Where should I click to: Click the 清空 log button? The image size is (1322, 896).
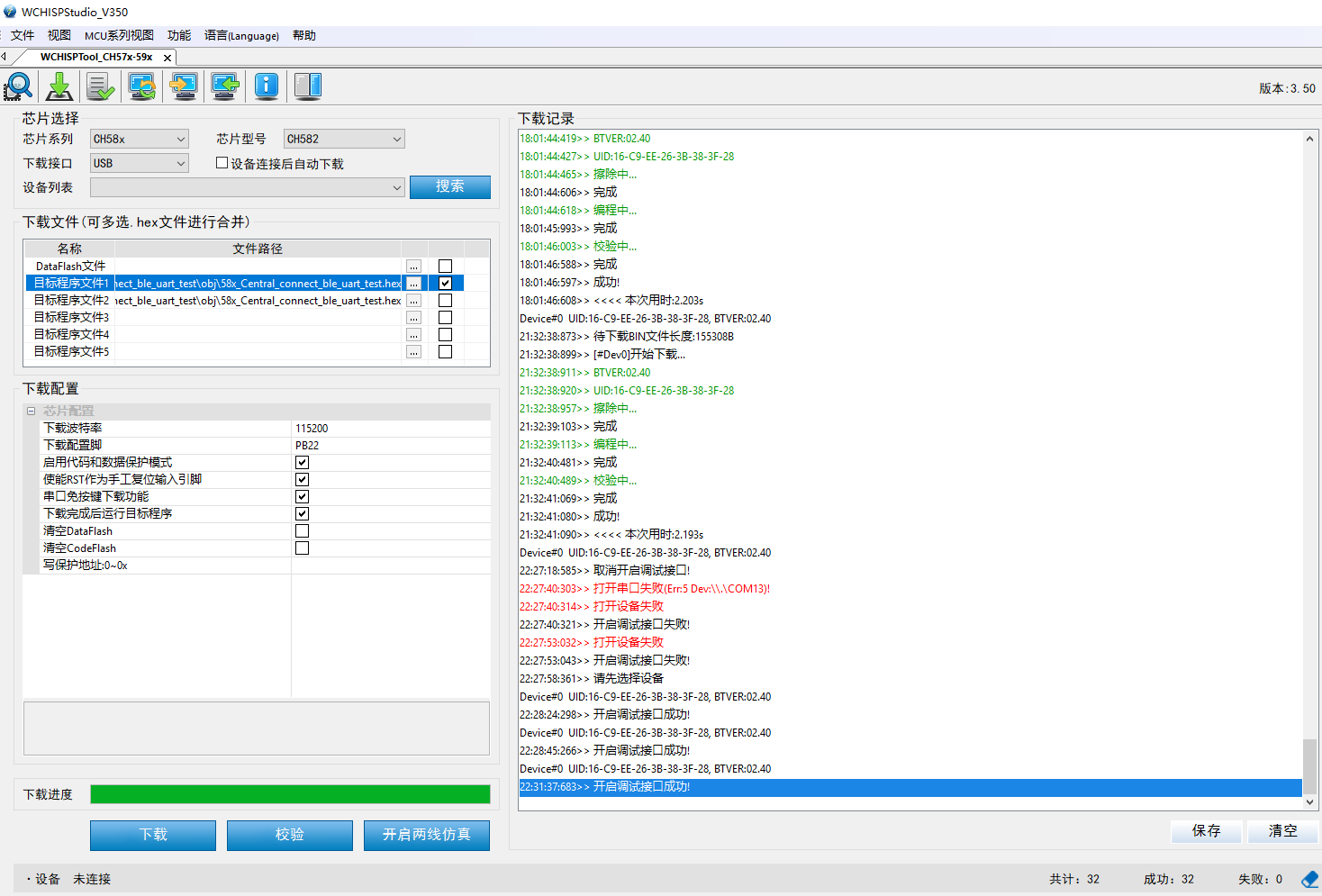click(x=1283, y=831)
